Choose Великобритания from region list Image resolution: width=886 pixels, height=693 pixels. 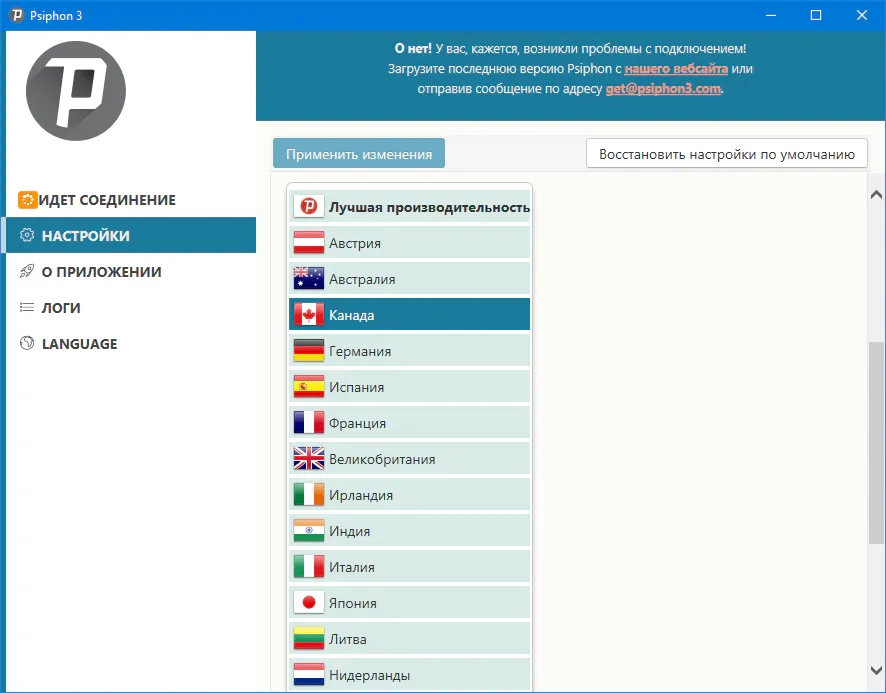click(410, 459)
